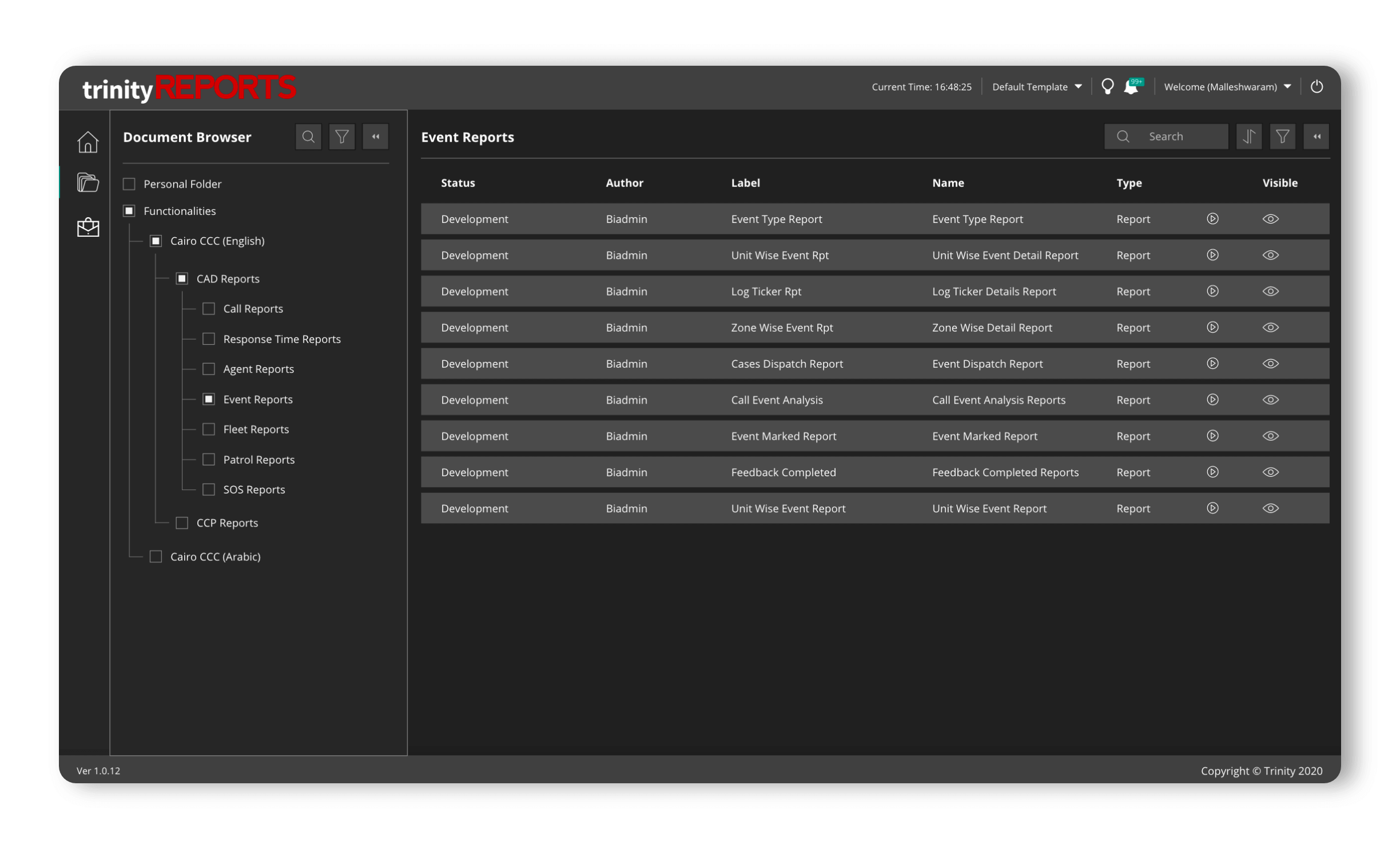Click the lightbulb icon in header
1400x849 pixels.
pos(1108,86)
